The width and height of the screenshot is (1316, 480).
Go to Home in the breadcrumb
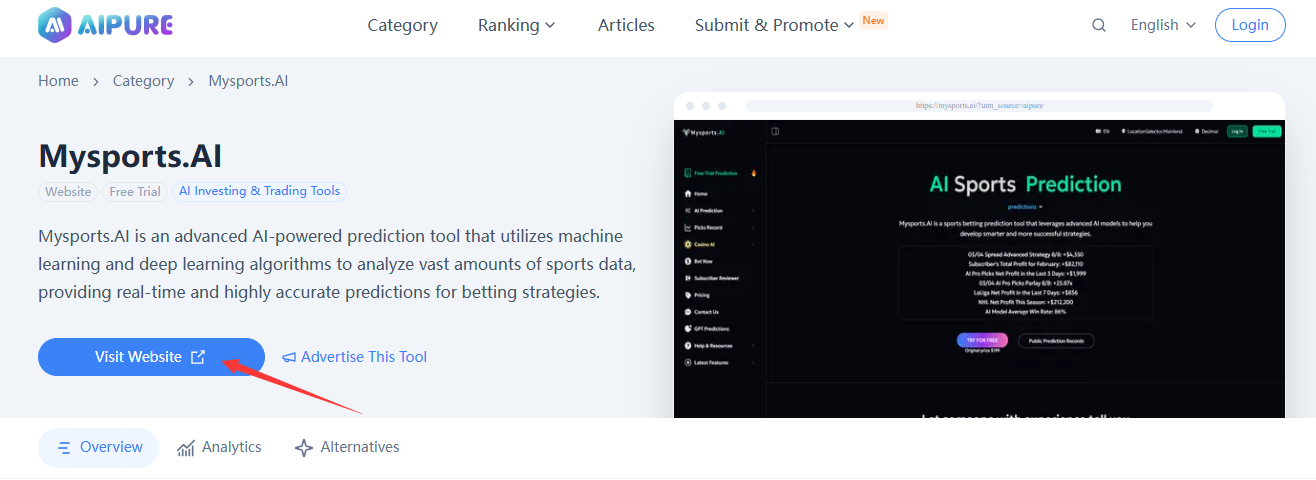pos(58,81)
